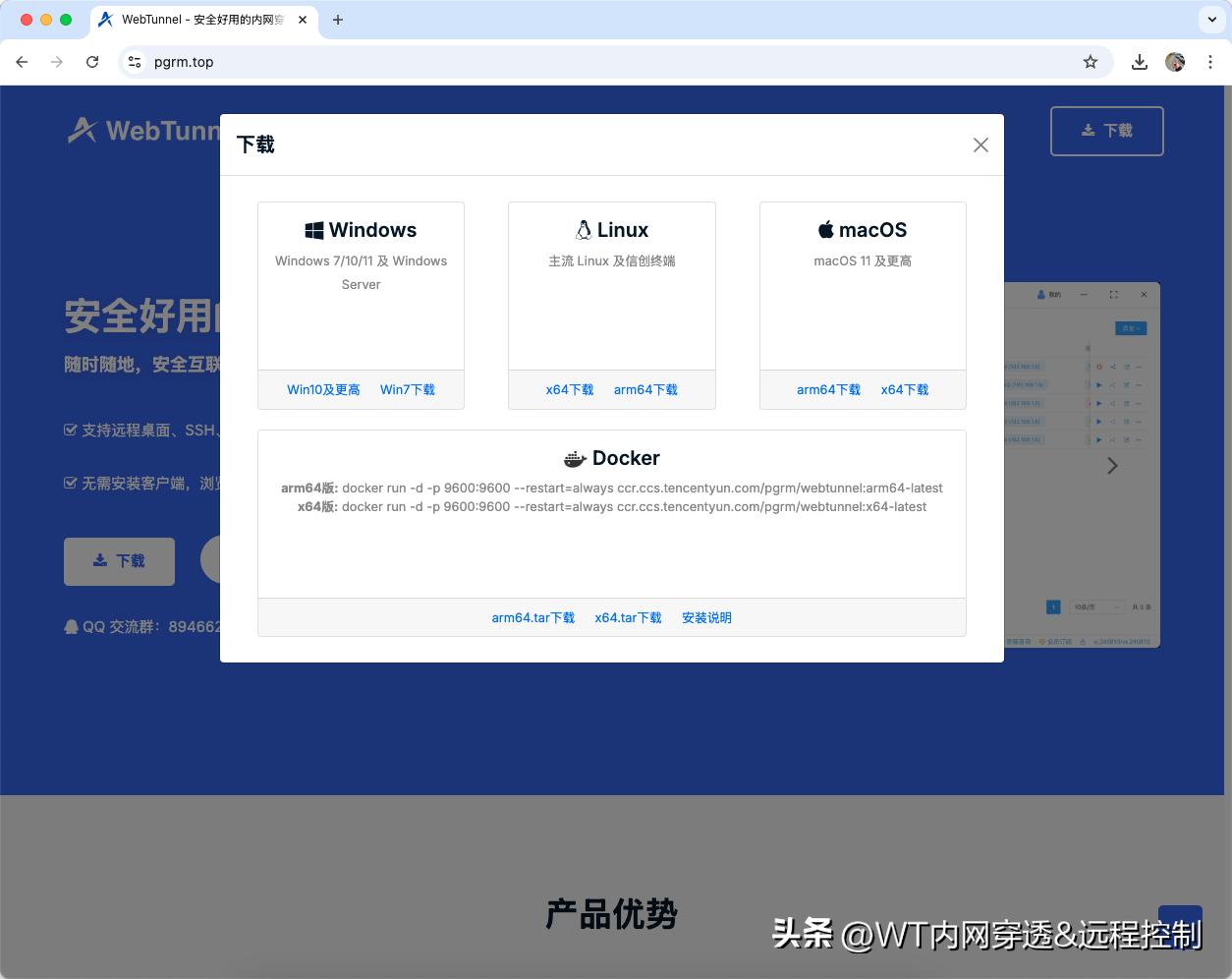Viewport: 1232px width, 979px height.
Task: Click the 下载 button in the page header
Action: point(1107,131)
